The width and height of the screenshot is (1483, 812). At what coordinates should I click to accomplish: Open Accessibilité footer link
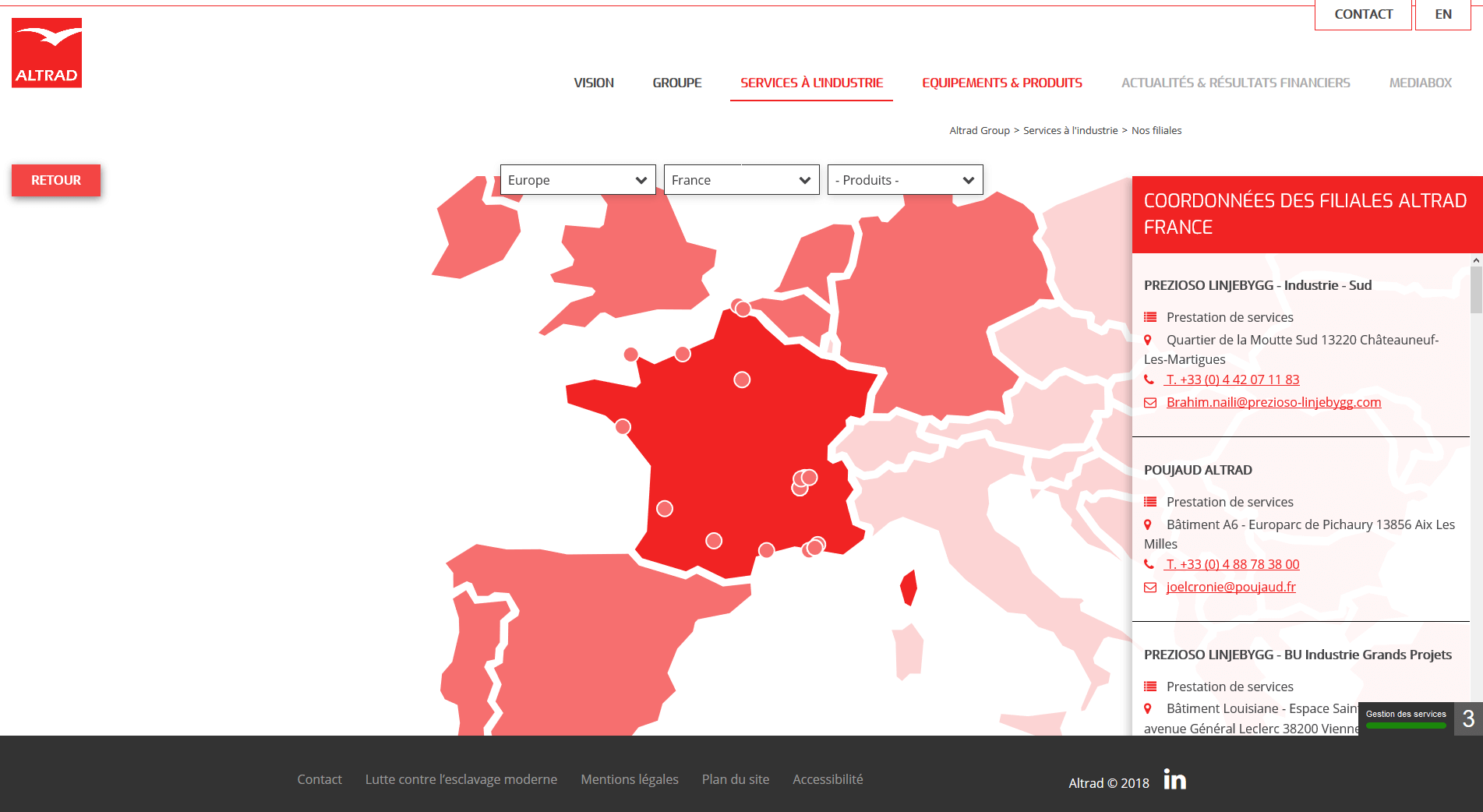828,779
